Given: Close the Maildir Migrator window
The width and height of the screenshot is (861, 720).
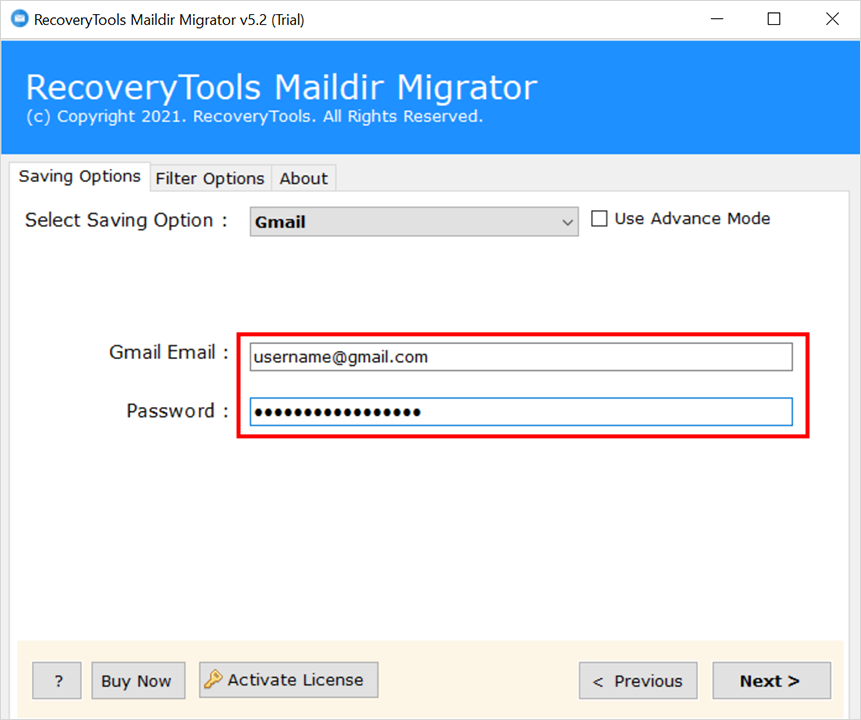Looking at the screenshot, I should (x=832, y=19).
